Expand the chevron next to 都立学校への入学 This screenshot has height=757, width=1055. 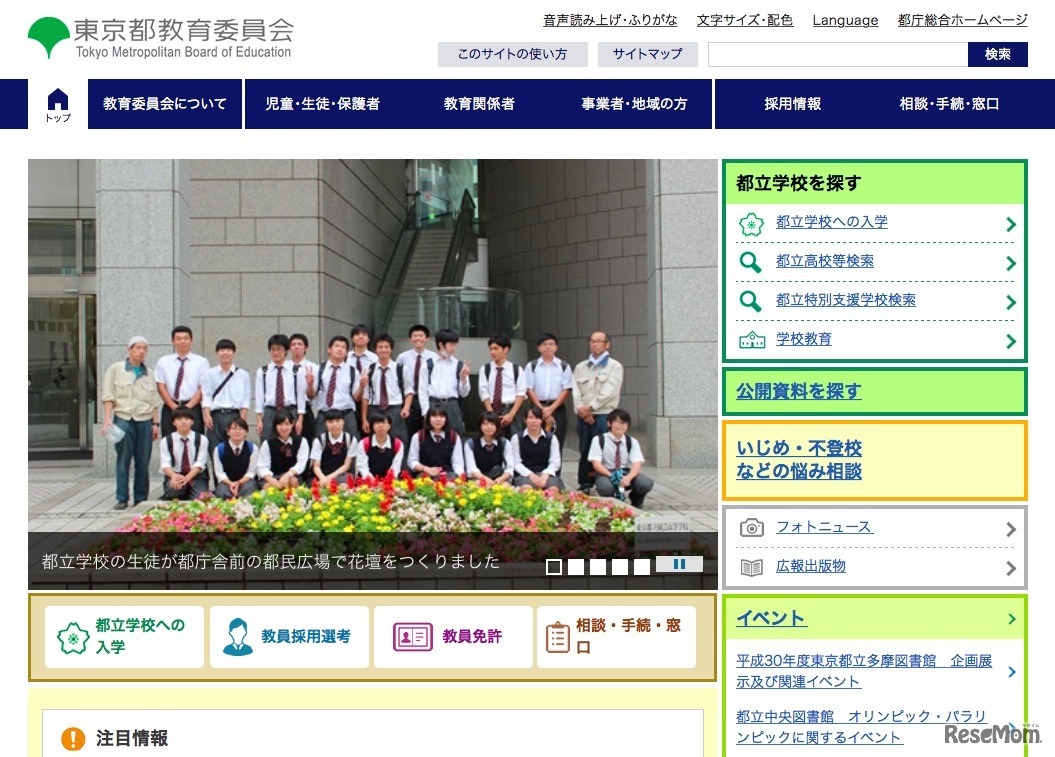[1011, 223]
